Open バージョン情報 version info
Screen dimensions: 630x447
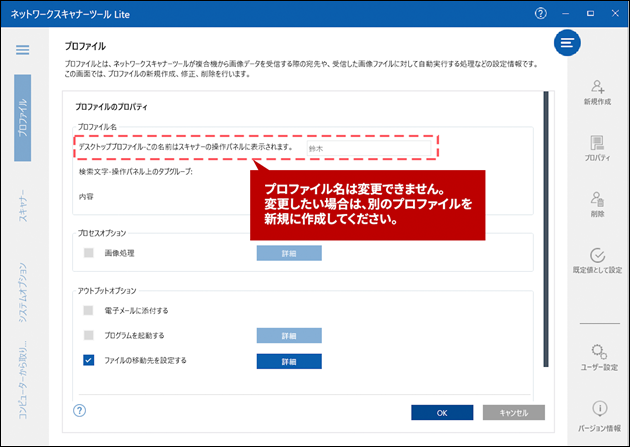click(x=598, y=414)
